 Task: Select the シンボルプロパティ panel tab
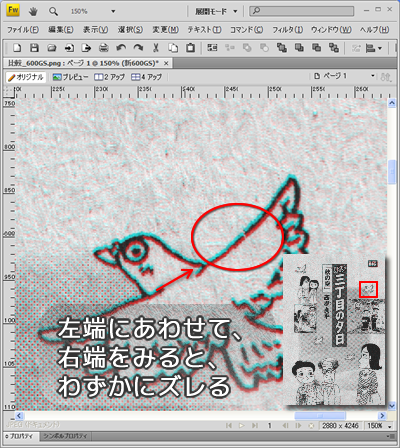pos(65,436)
